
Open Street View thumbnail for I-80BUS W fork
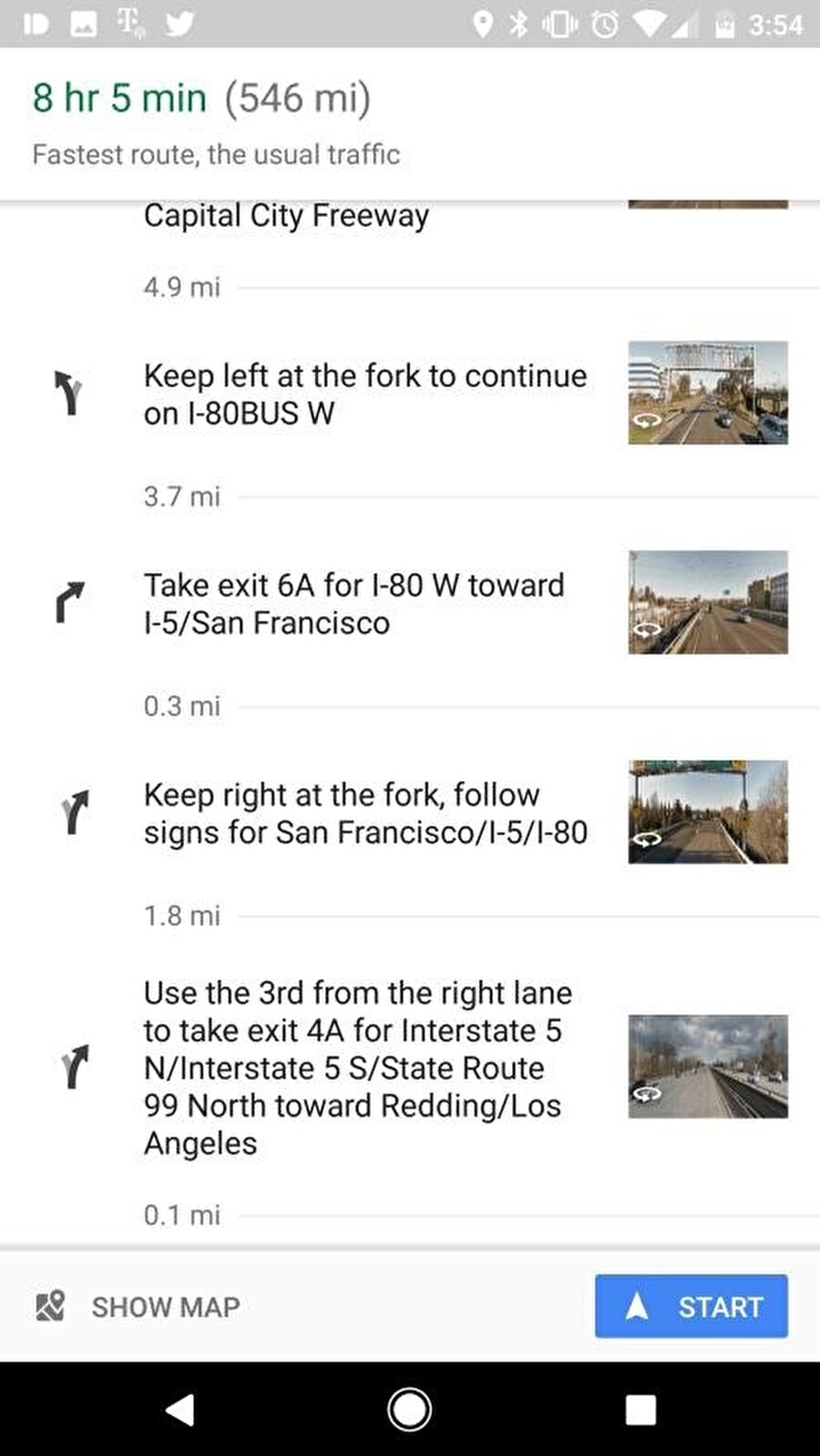point(708,393)
